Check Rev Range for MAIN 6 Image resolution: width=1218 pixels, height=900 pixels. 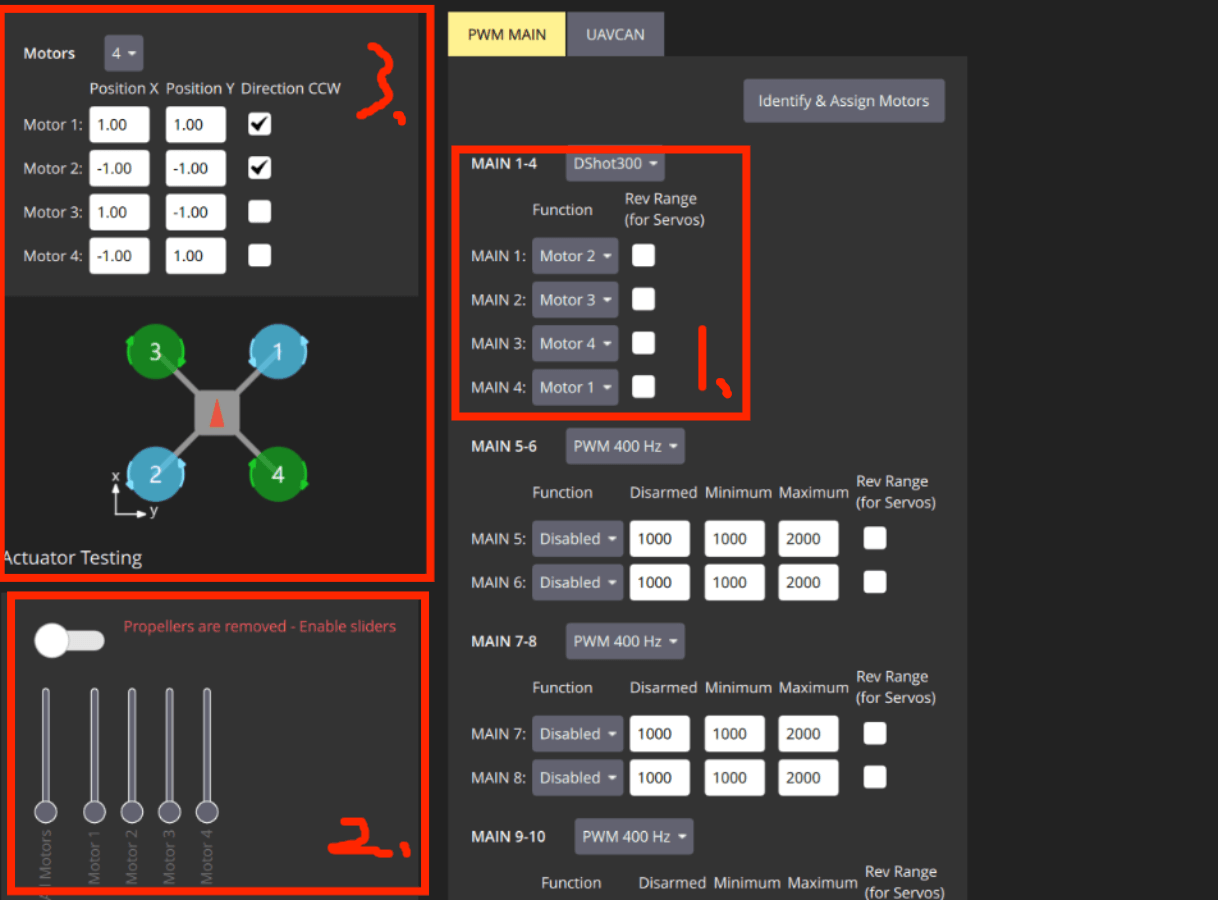[875, 582]
